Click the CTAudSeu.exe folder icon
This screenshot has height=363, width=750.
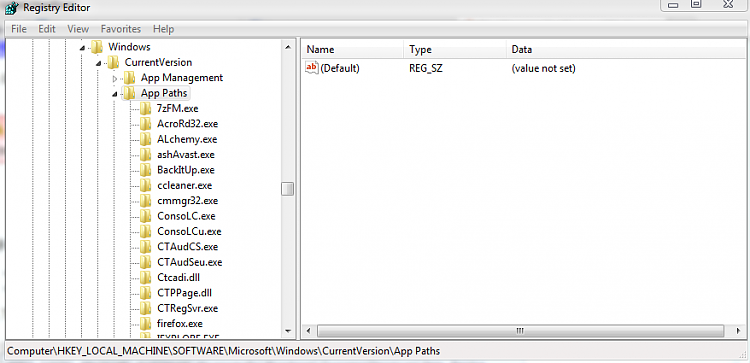[145, 262]
